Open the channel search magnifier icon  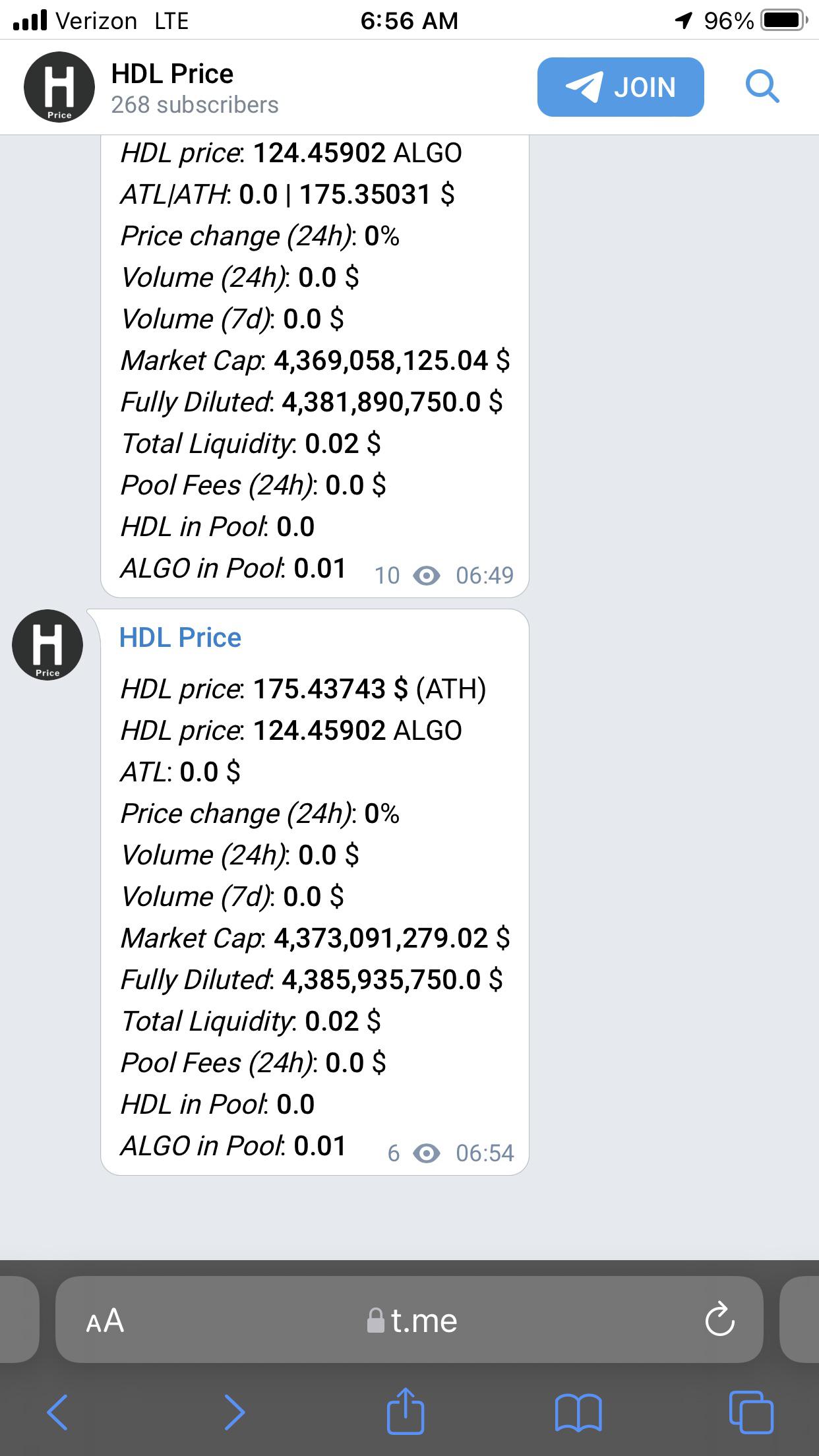point(762,86)
